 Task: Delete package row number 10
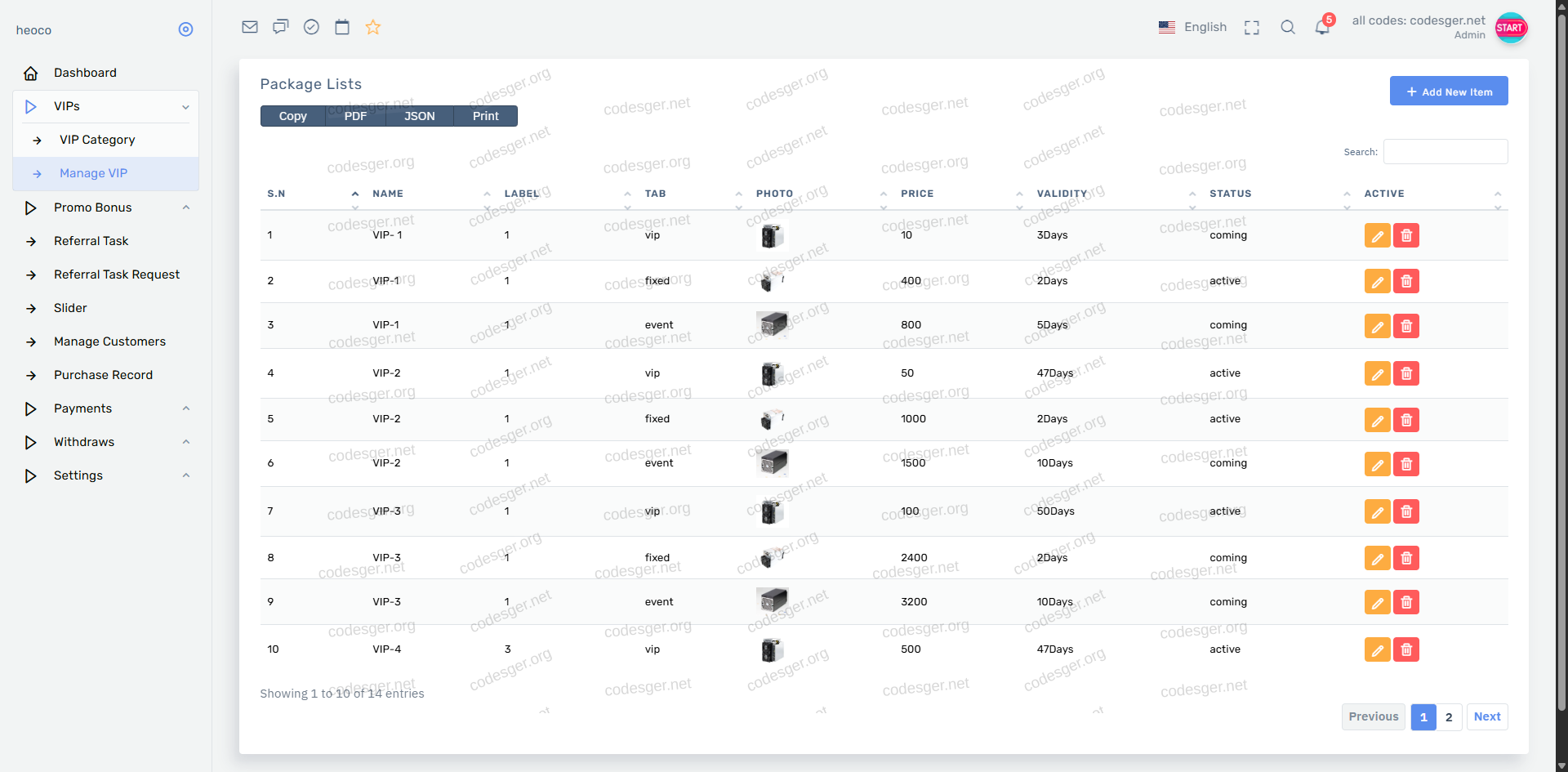1406,649
